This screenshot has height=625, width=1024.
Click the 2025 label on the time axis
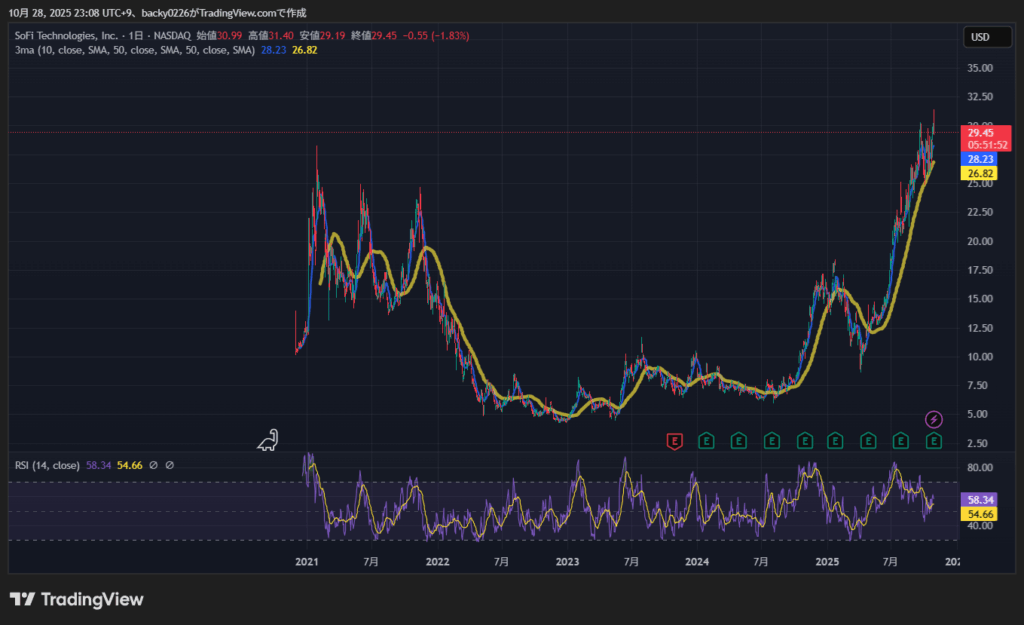pos(826,562)
